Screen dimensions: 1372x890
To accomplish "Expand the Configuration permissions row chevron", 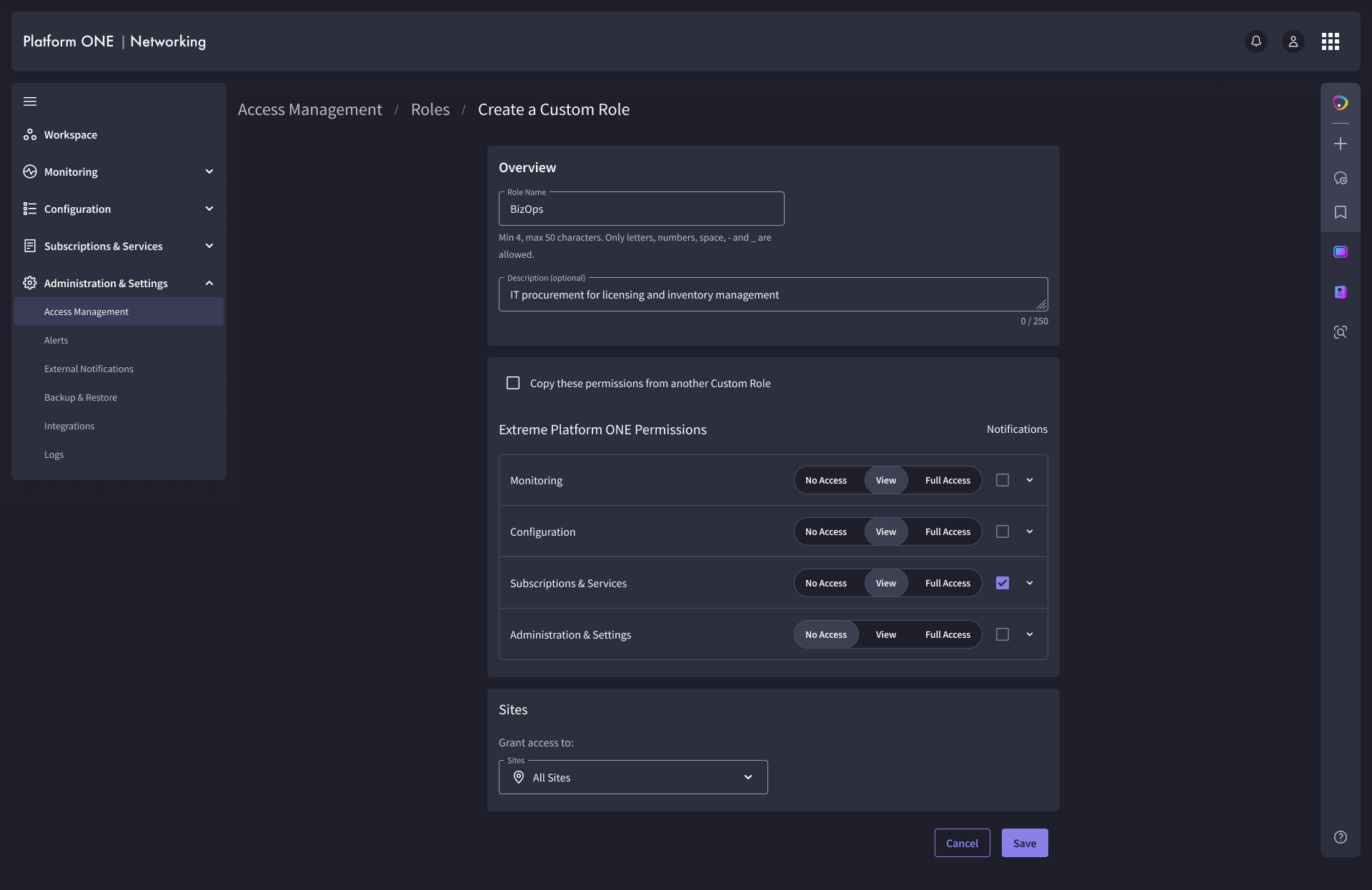I will click(x=1030, y=531).
